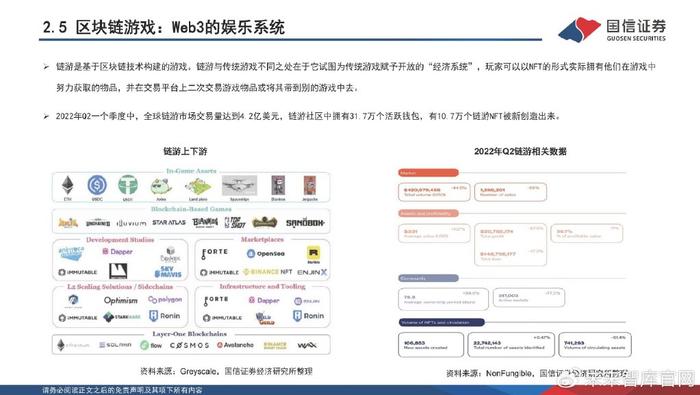Click the Cosmos layer-one blockchain logo
This screenshot has width=700, height=395.
pyautogui.click(x=189, y=345)
